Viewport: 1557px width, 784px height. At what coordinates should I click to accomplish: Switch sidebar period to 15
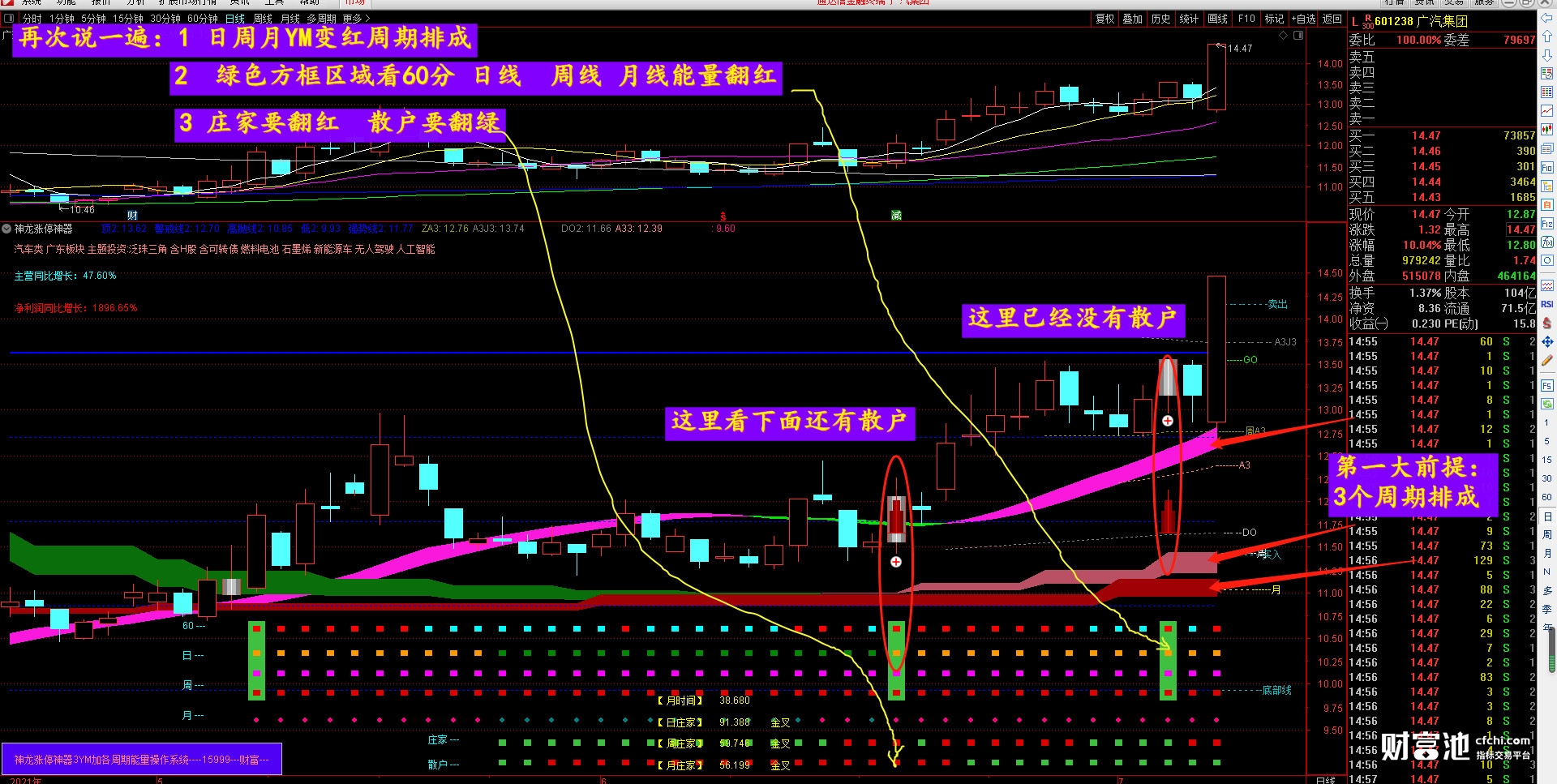(x=1546, y=460)
